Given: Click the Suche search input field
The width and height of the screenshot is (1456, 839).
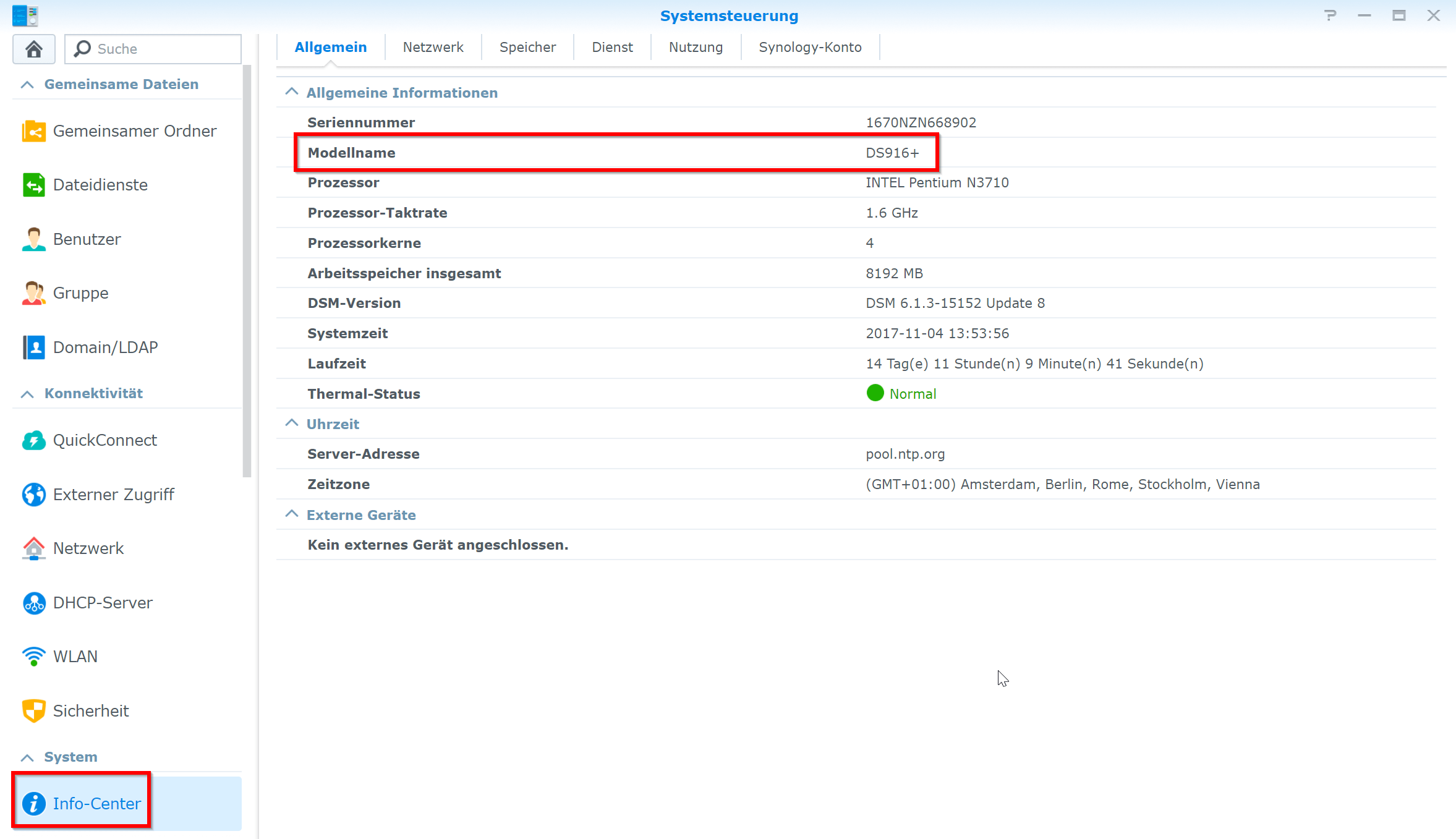Looking at the screenshot, I should click(x=153, y=49).
